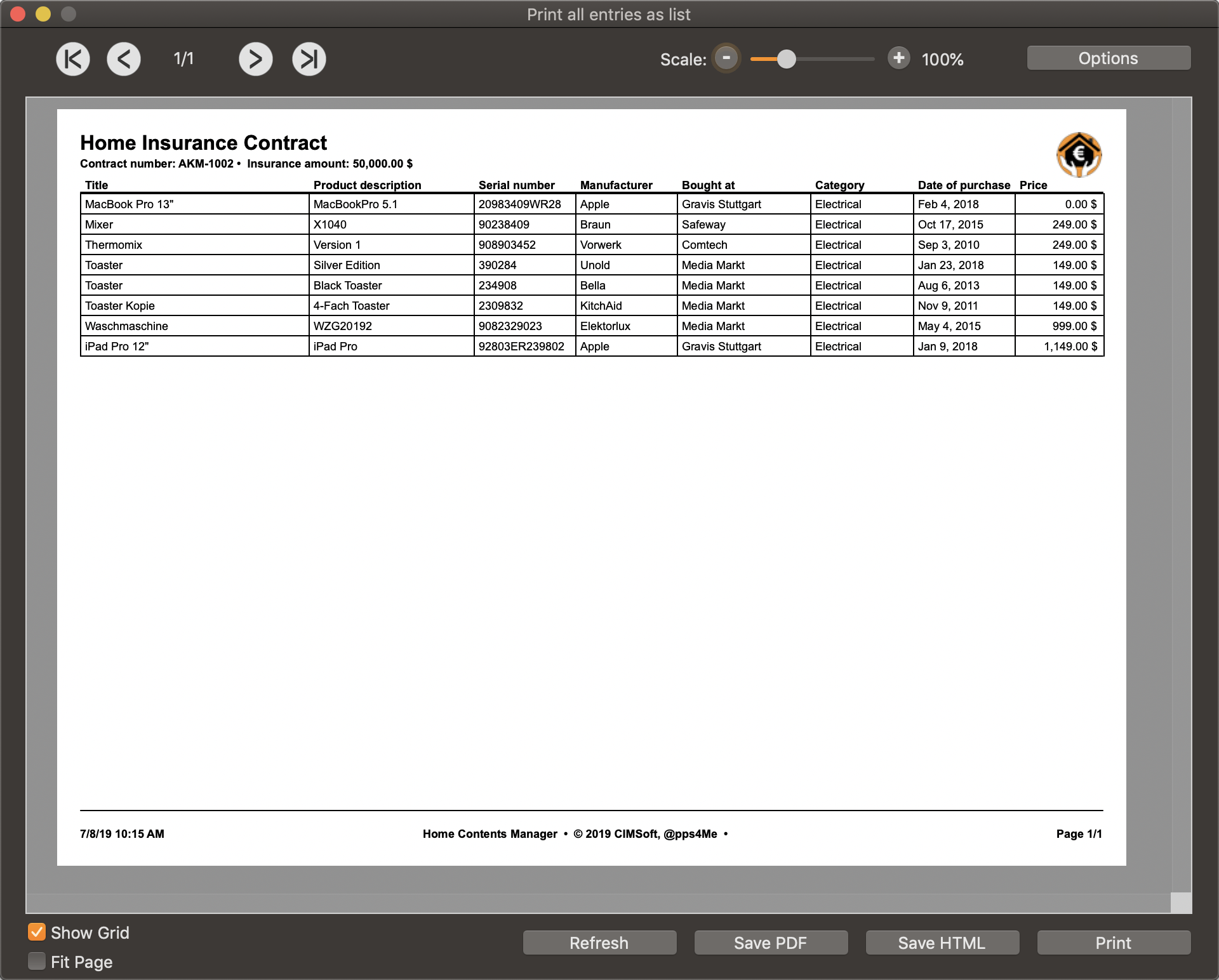Viewport: 1219px width, 980px height.
Task: Print the entries list
Action: point(1114,943)
